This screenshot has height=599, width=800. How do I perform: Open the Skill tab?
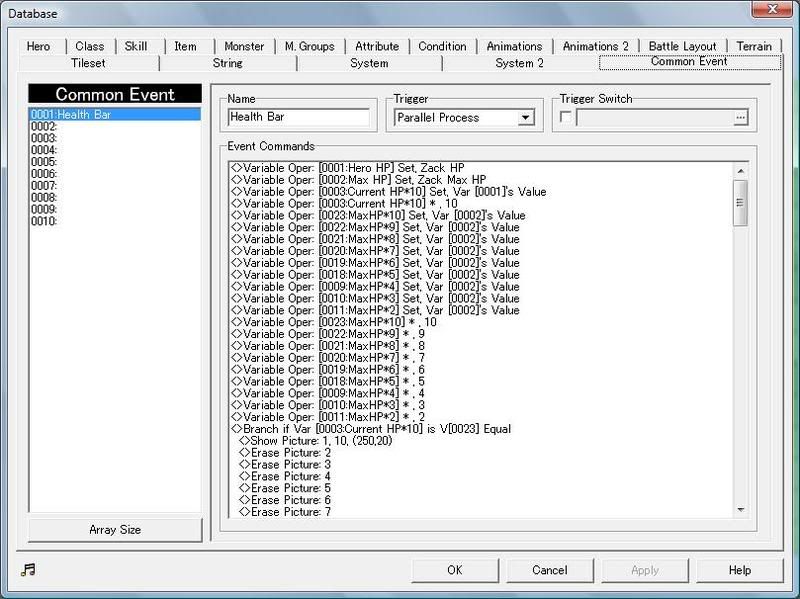tap(136, 46)
